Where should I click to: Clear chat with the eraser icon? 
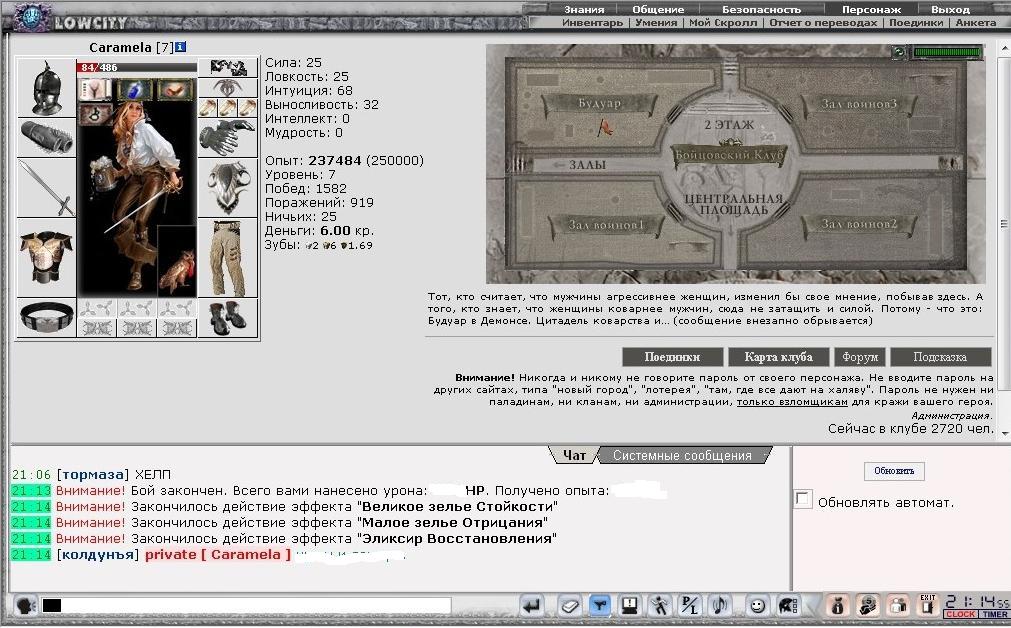(x=569, y=605)
